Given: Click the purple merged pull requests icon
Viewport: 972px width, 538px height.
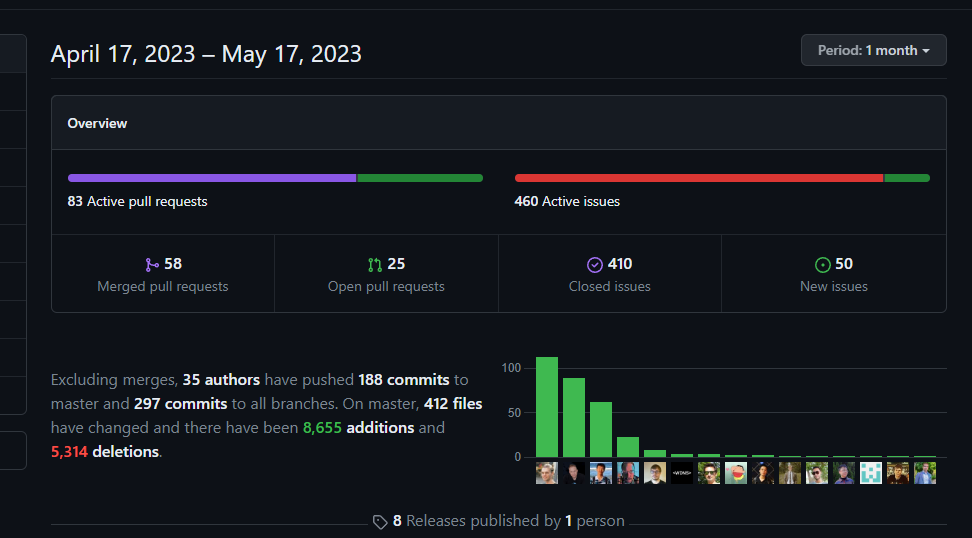Looking at the screenshot, I should click(x=152, y=265).
